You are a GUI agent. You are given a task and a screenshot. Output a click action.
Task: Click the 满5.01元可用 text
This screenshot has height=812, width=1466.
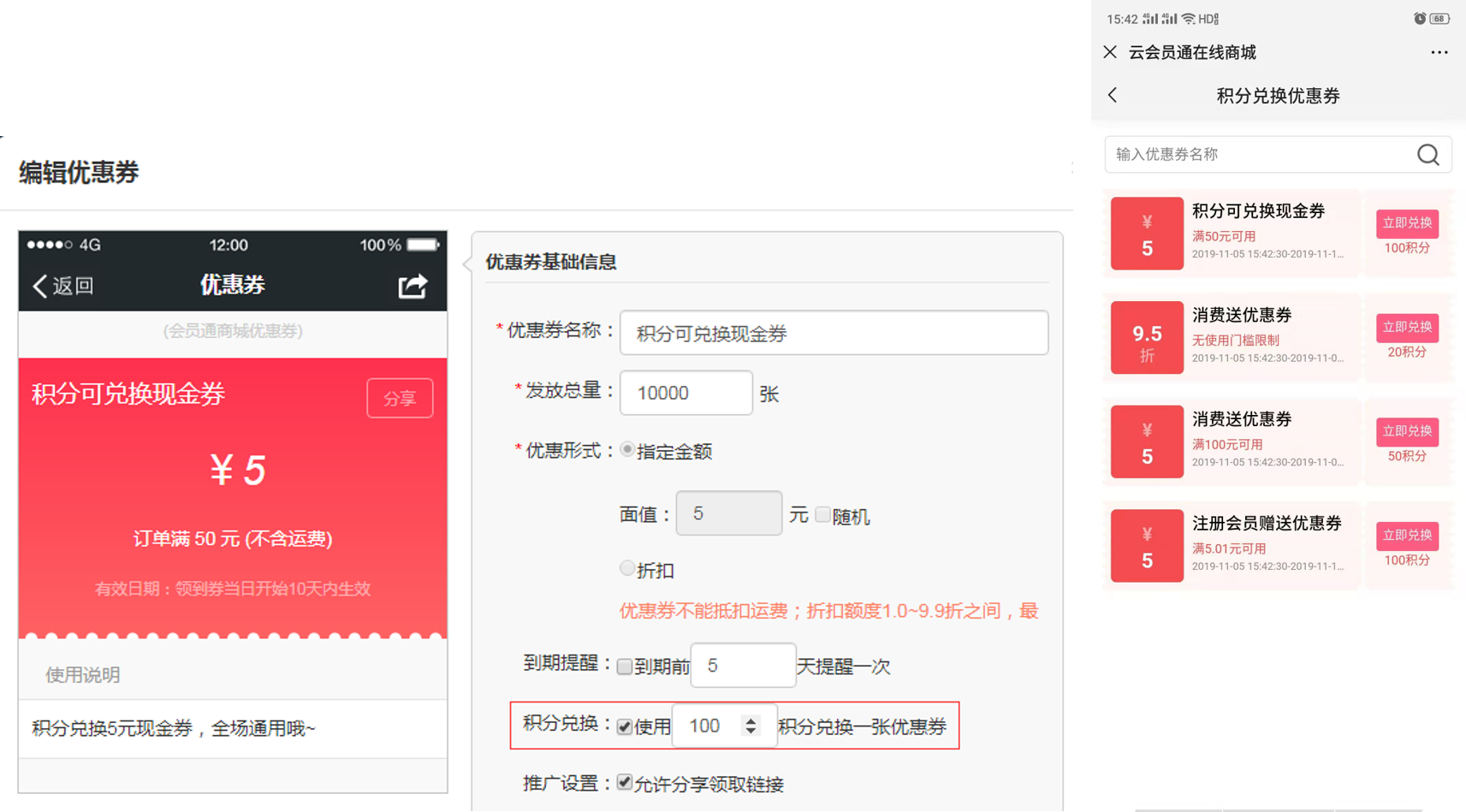[x=1229, y=548]
